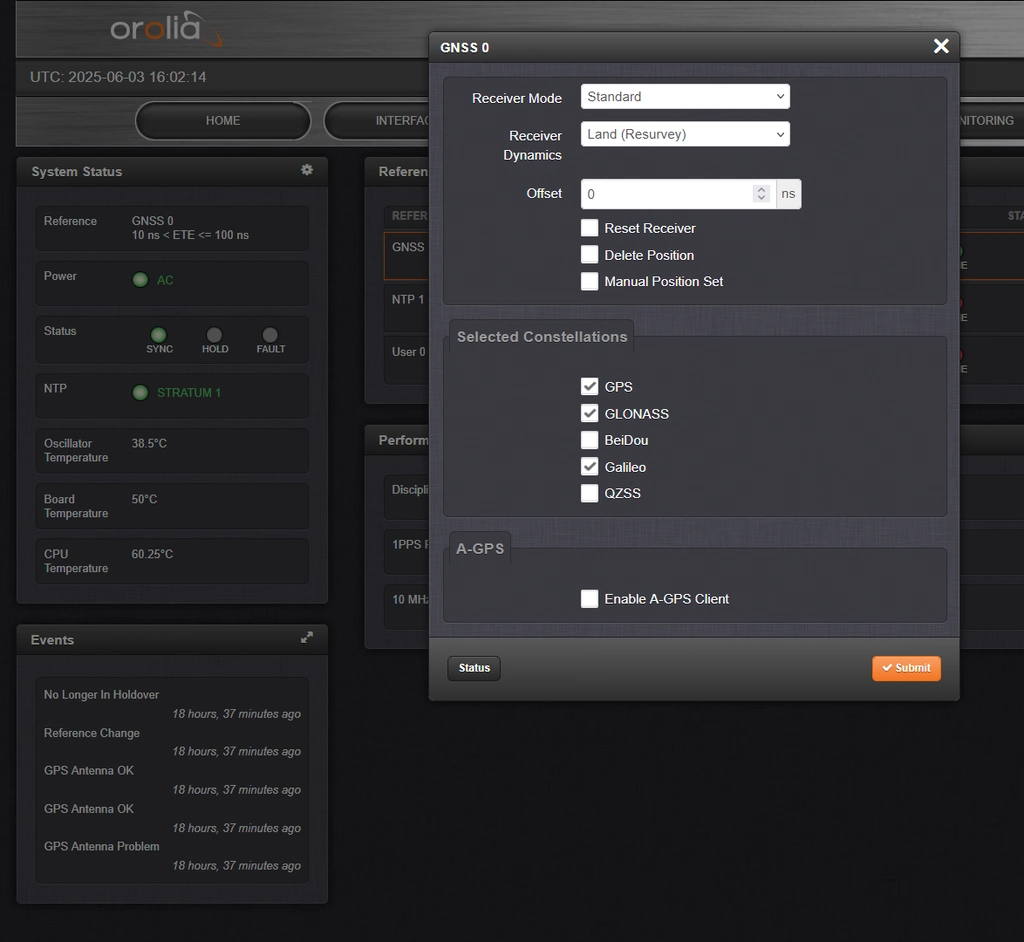The image size is (1024, 942).
Task: Click the A-GPS section heading
Action: tap(480, 549)
